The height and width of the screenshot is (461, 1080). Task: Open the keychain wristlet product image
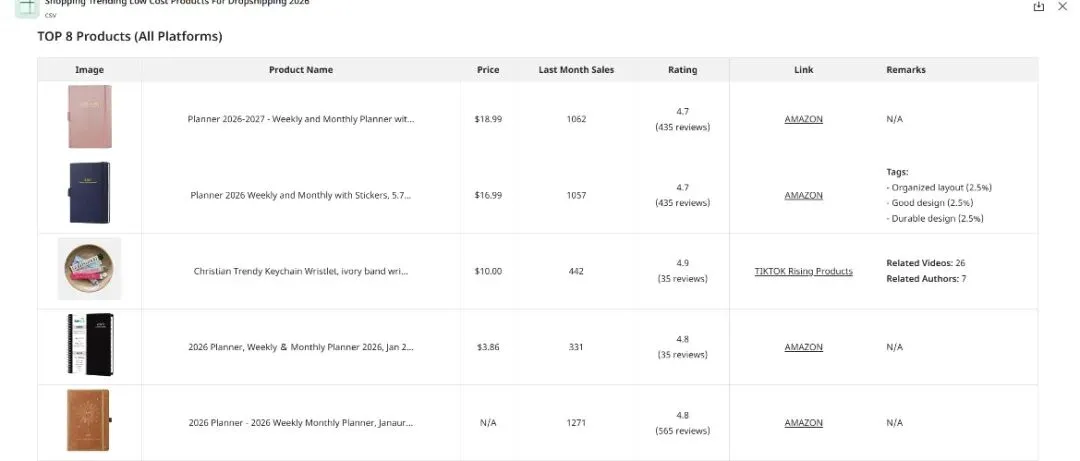89,269
